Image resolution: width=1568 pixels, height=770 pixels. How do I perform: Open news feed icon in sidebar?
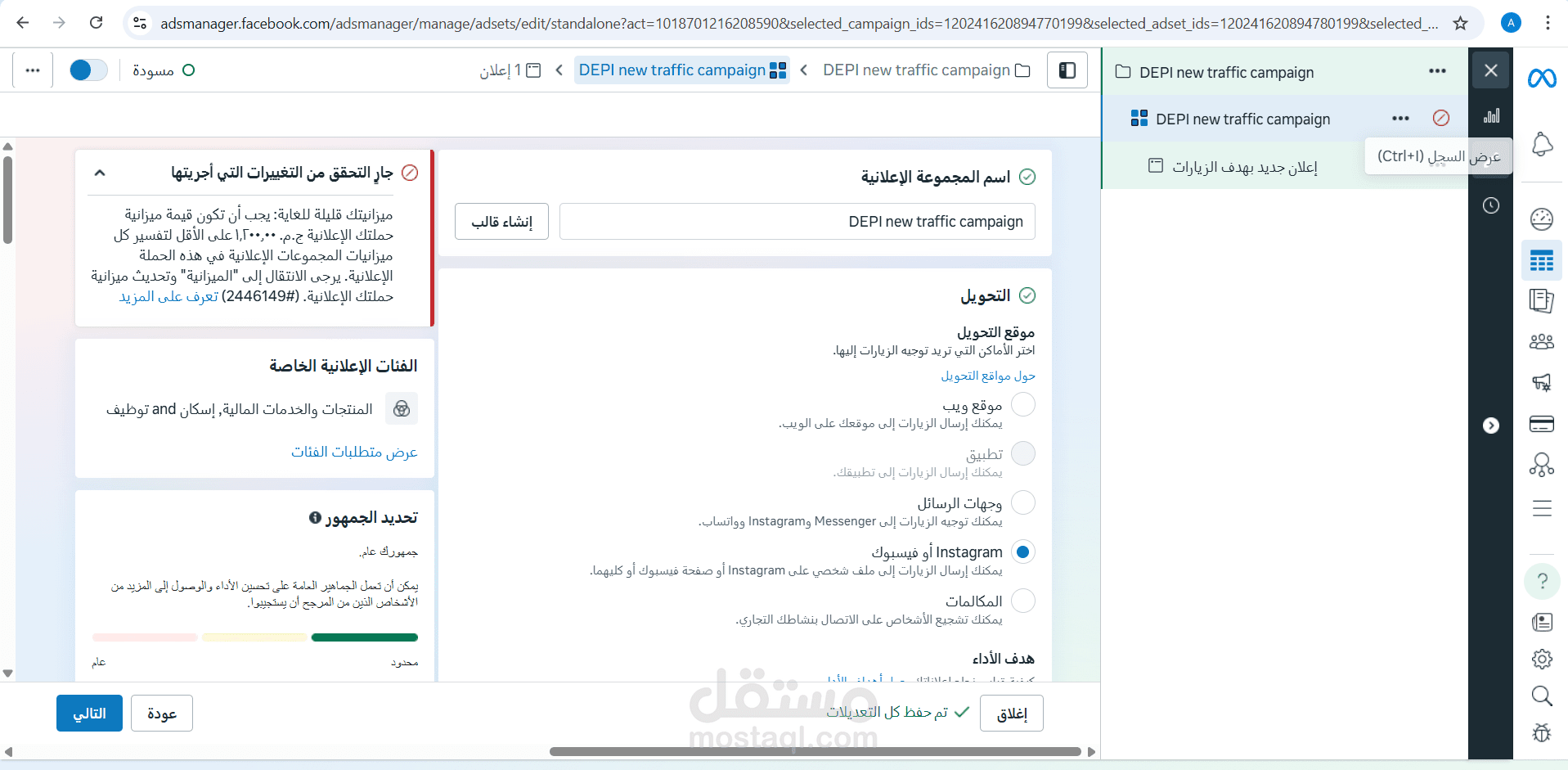pos(1542,623)
